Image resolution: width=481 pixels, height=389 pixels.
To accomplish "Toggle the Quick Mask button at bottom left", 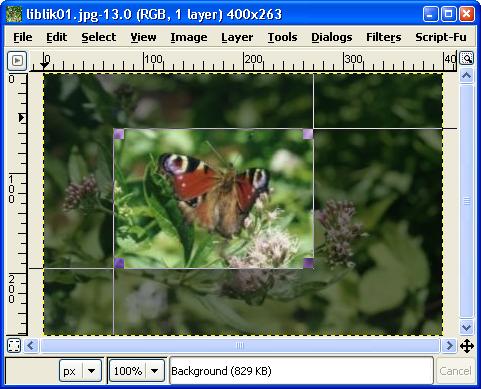I will pos(14,346).
